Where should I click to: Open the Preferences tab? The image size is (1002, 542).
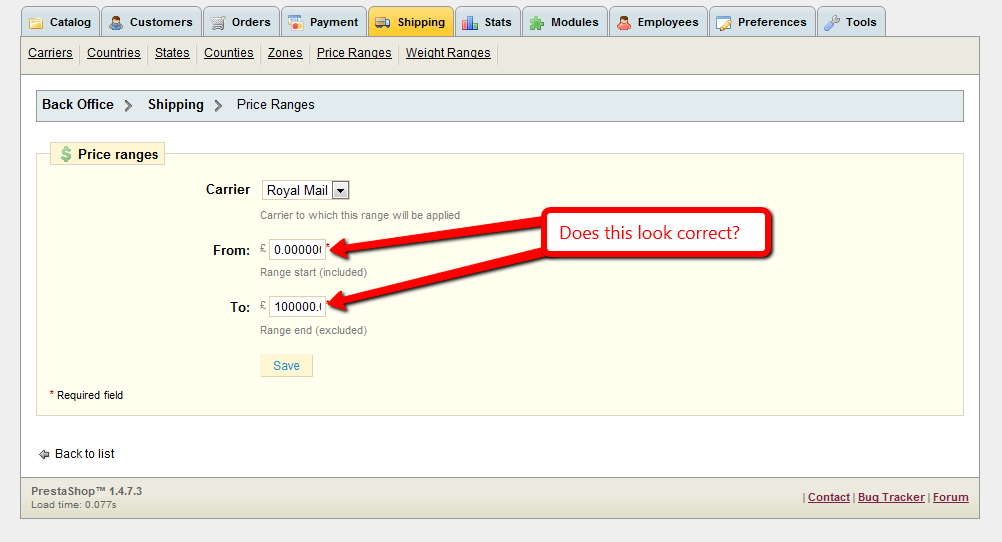click(762, 22)
